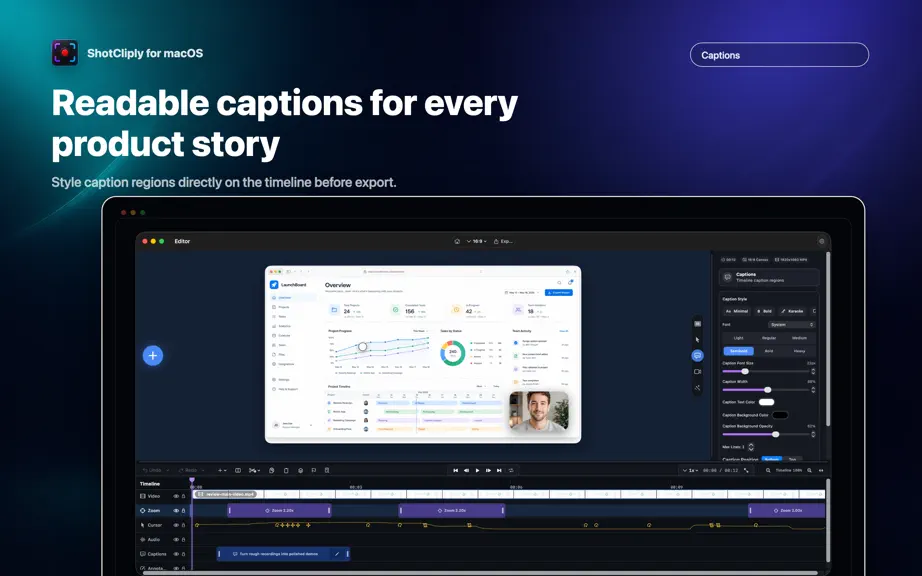
Task: Click the expand fullscreen icon next to timecode
Action: tap(746, 470)
